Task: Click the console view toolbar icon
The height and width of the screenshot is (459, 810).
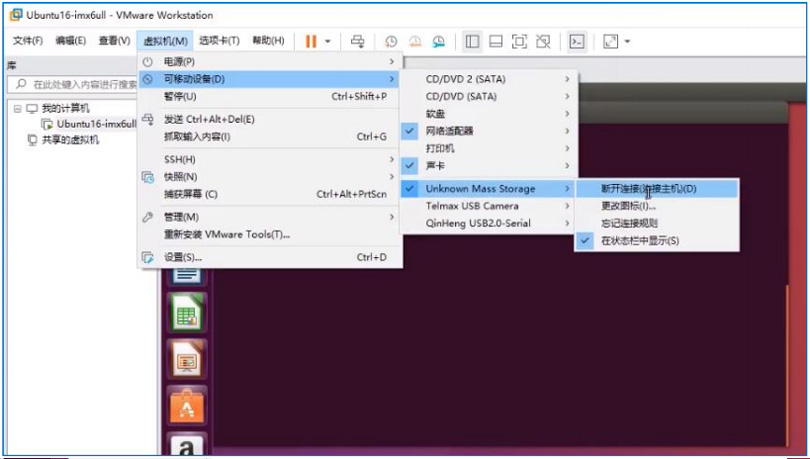Action: (577, 41)
